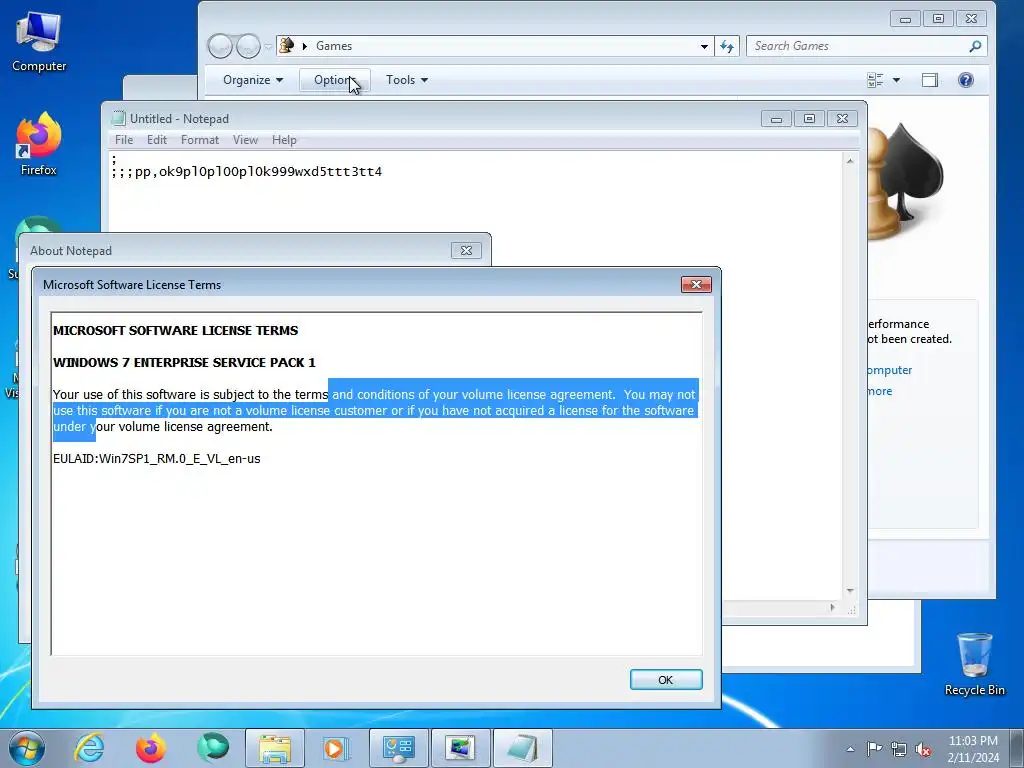Open network status tray icon
Screen dimensions: 1024x768
[899, 749]
